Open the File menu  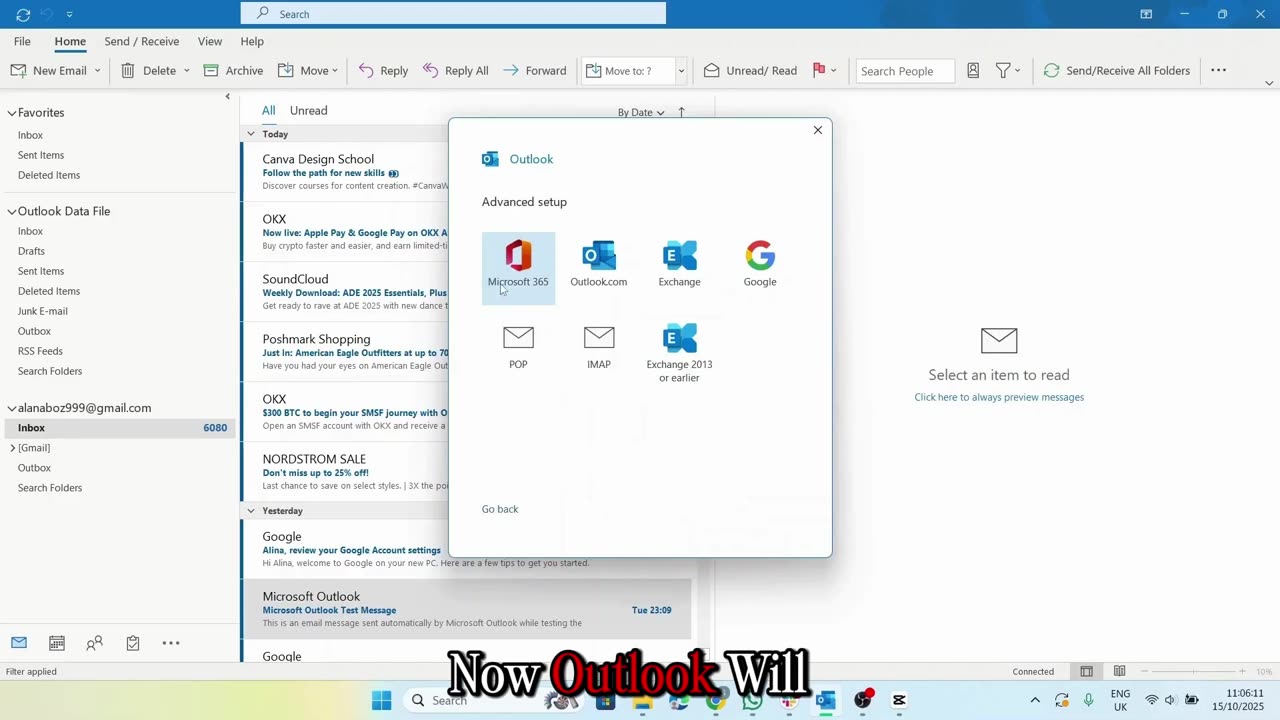point(22,41)
